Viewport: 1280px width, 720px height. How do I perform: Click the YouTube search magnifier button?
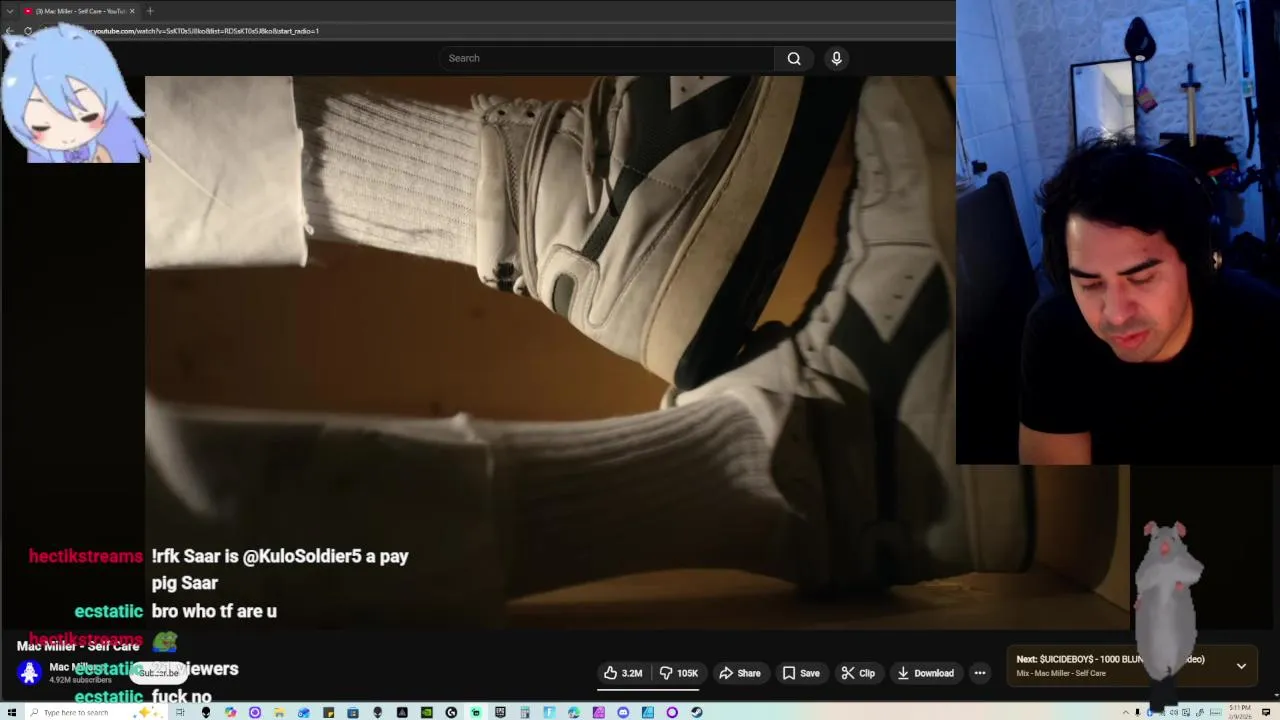(794, 58)
